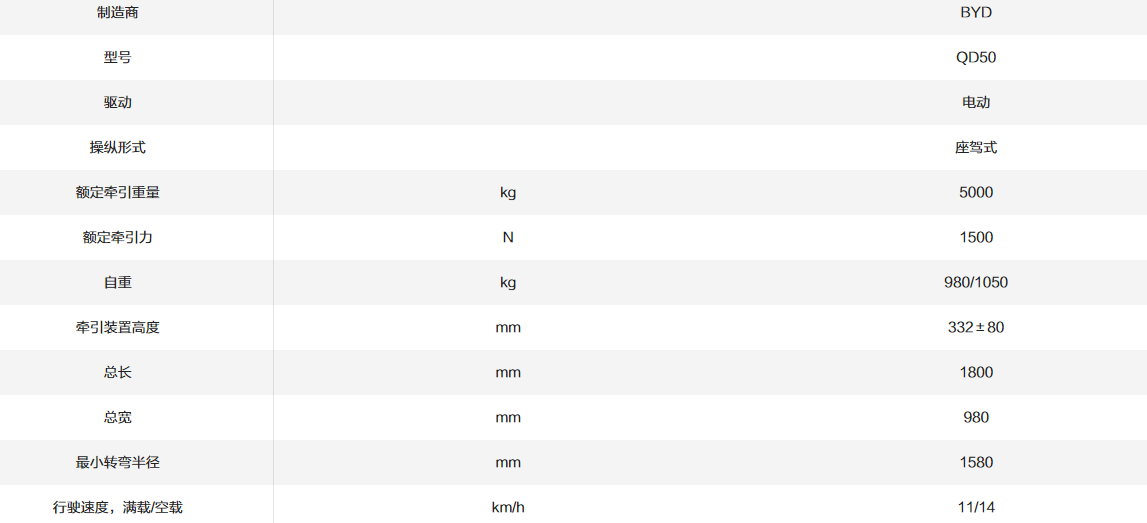Screen dimensions: 1147x523
Task: Click the 制造商 row label
Action: (118, 12)
